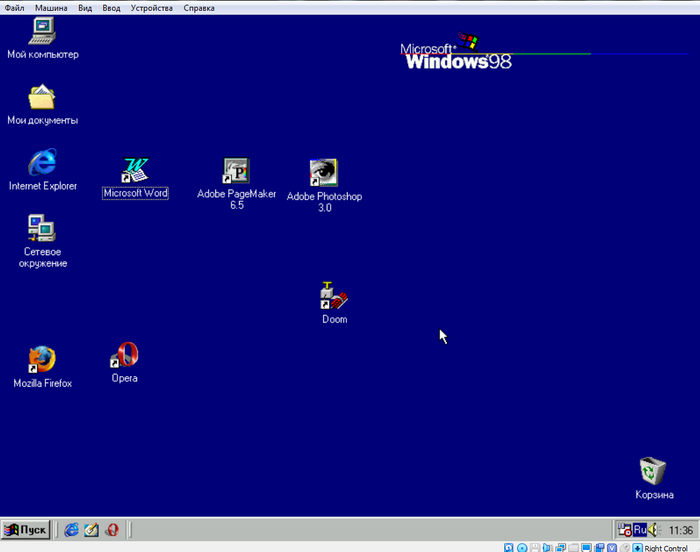Click the display monitor status icon
Viewport: 700px width, 552px height.
click(586, 548)
